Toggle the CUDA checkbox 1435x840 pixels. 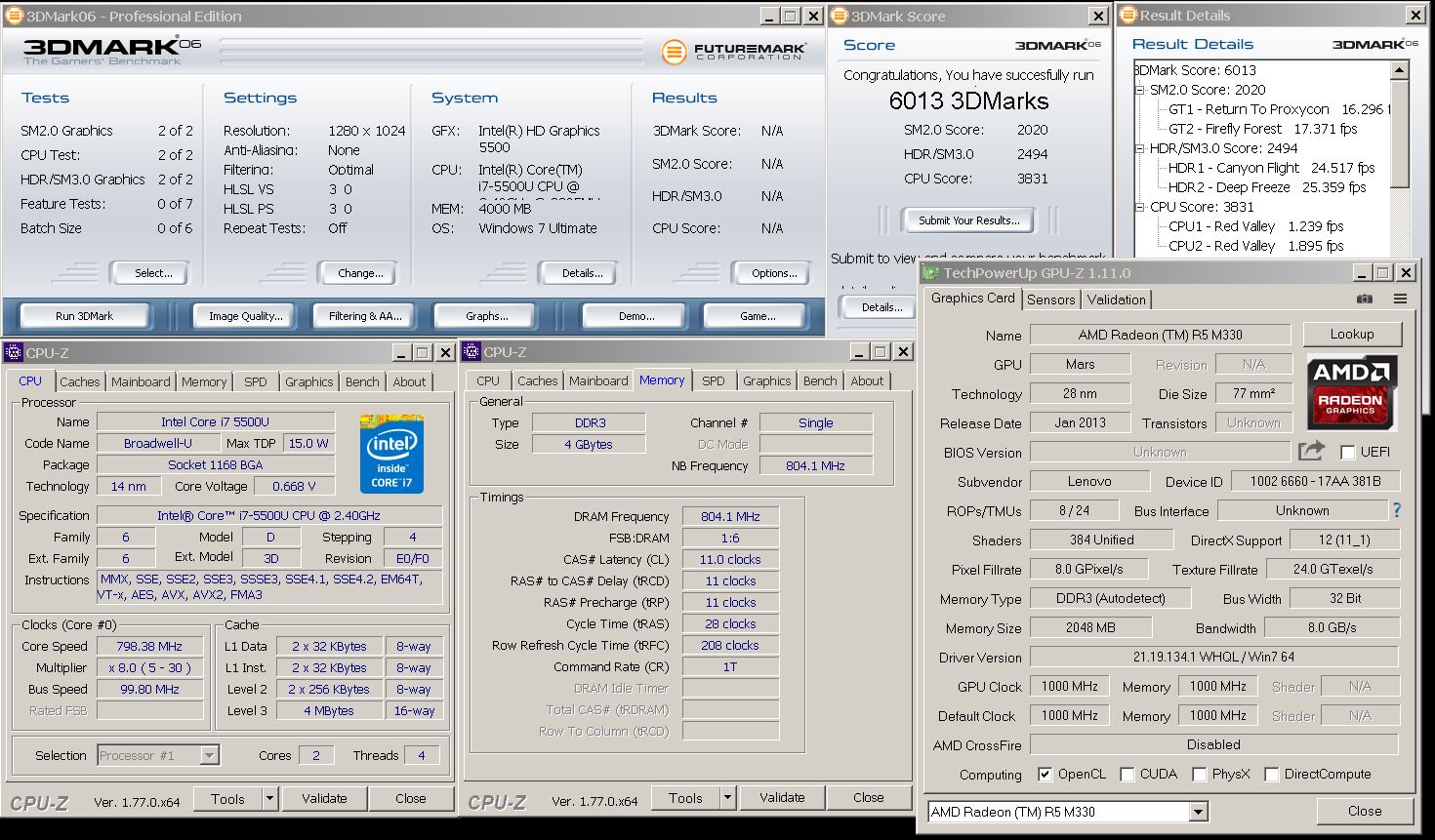(1127, 775)
